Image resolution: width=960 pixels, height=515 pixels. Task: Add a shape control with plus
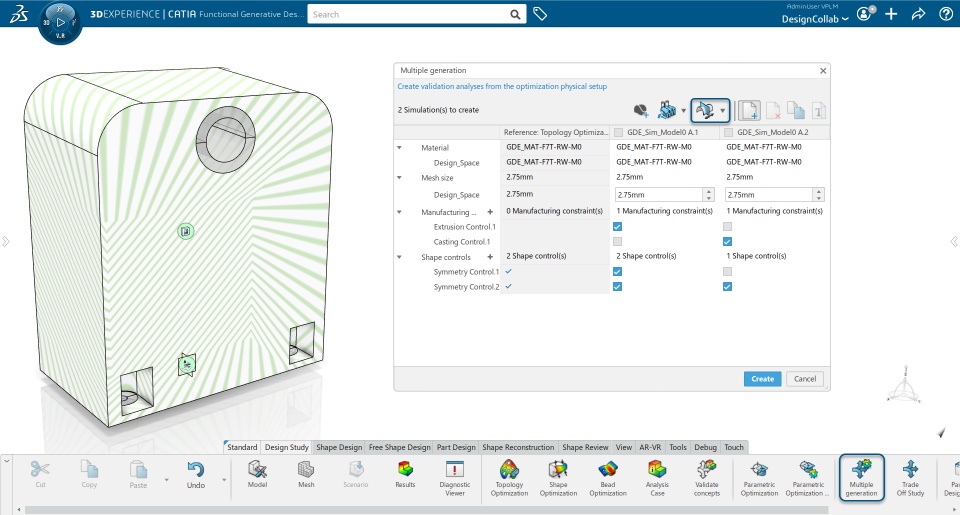(490, 257)
